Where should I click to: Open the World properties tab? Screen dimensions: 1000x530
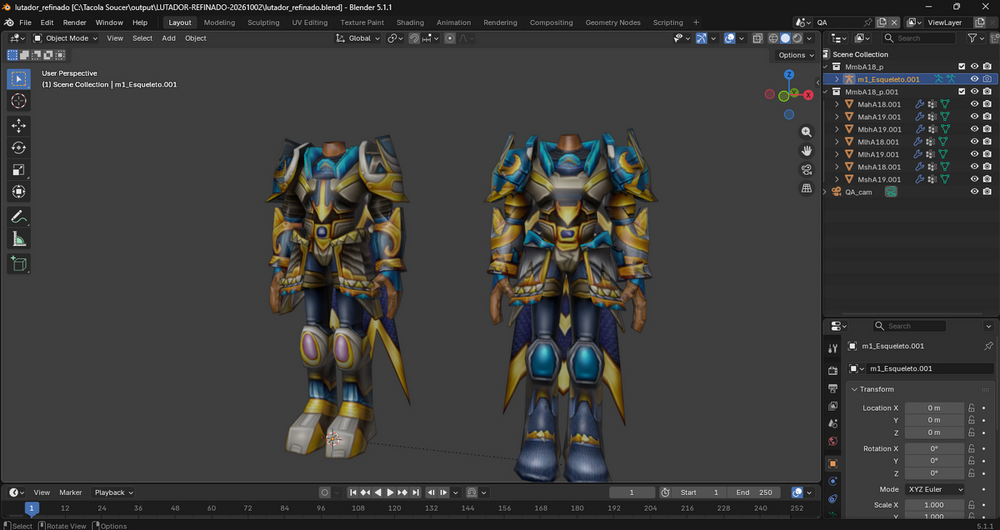[832, 441]
